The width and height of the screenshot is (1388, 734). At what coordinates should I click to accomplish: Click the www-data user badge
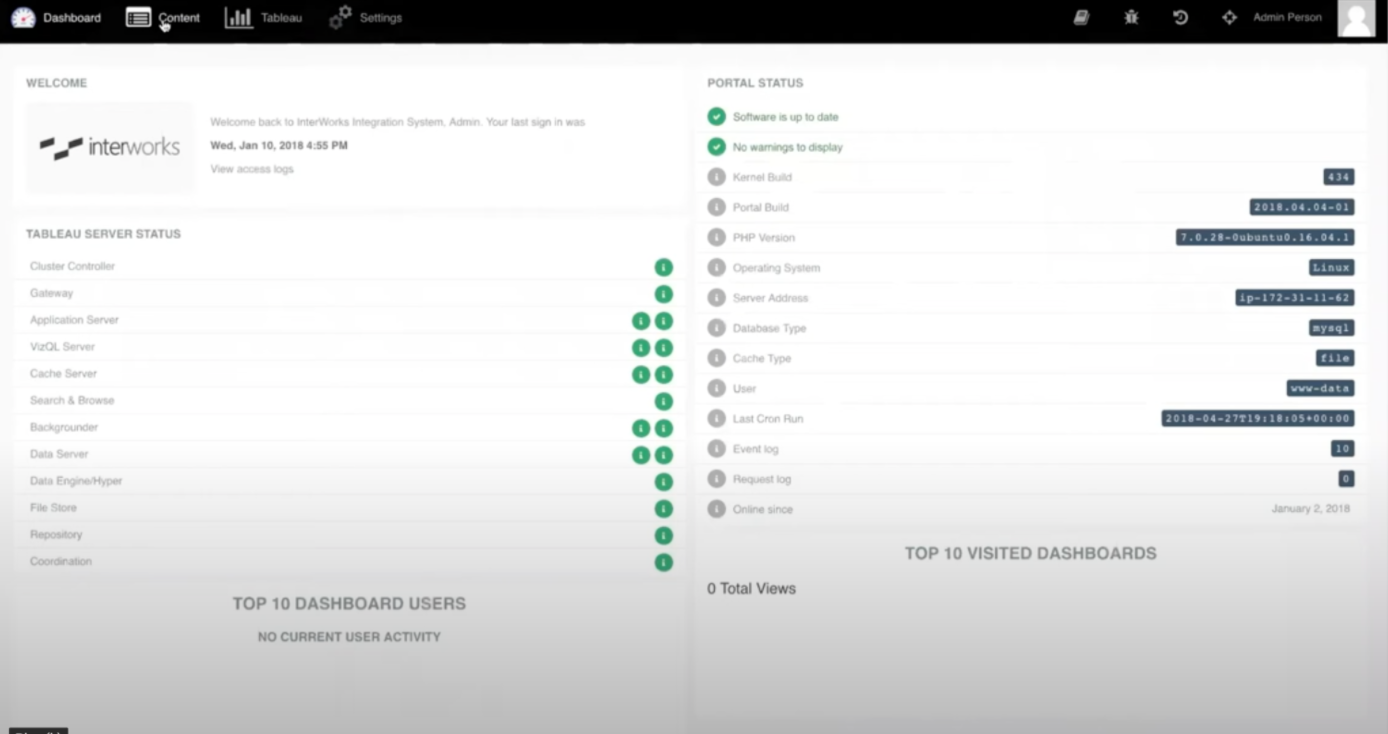coord(1320,388)
